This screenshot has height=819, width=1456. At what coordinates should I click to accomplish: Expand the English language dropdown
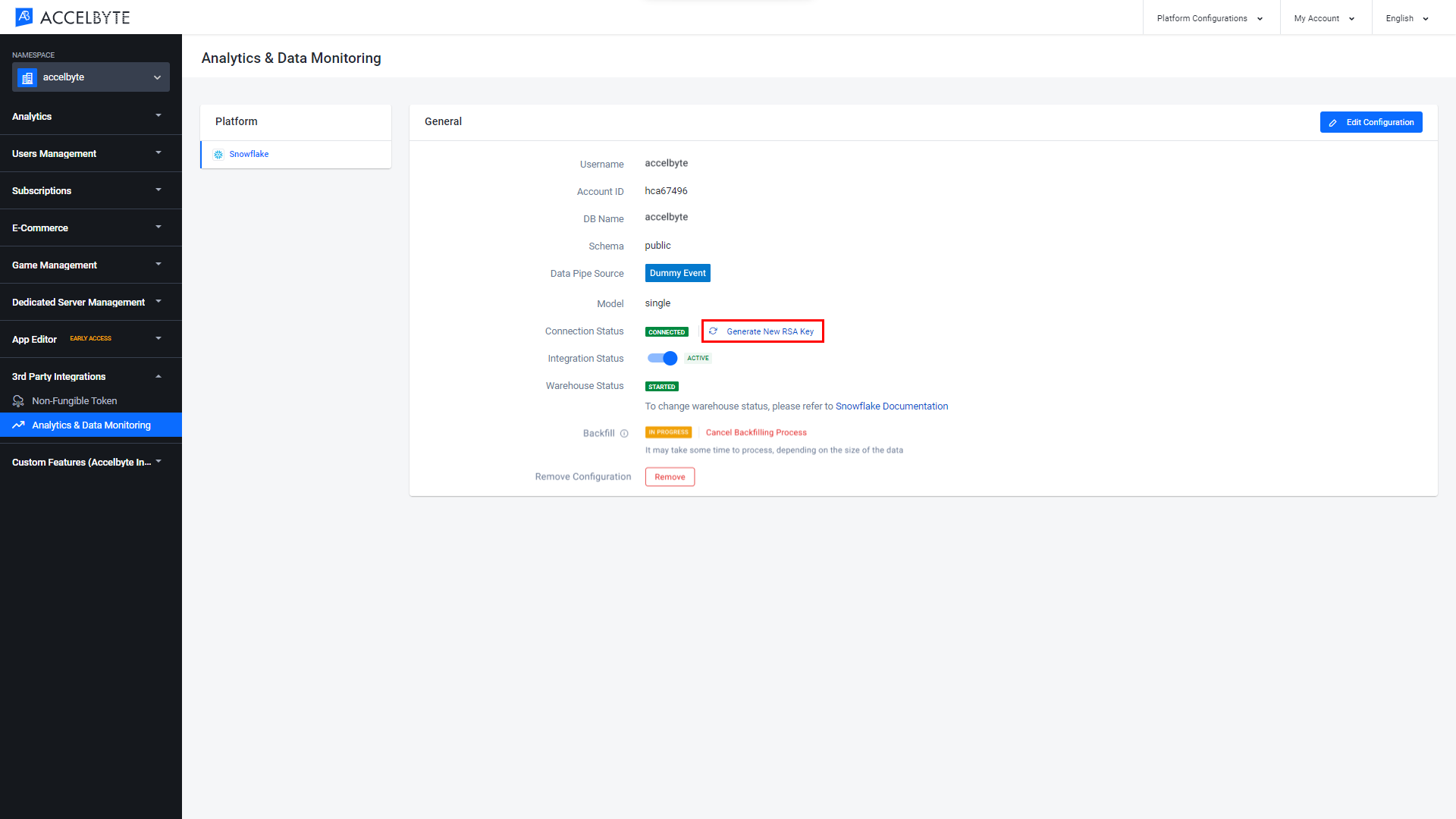[x=1407, y=17]
